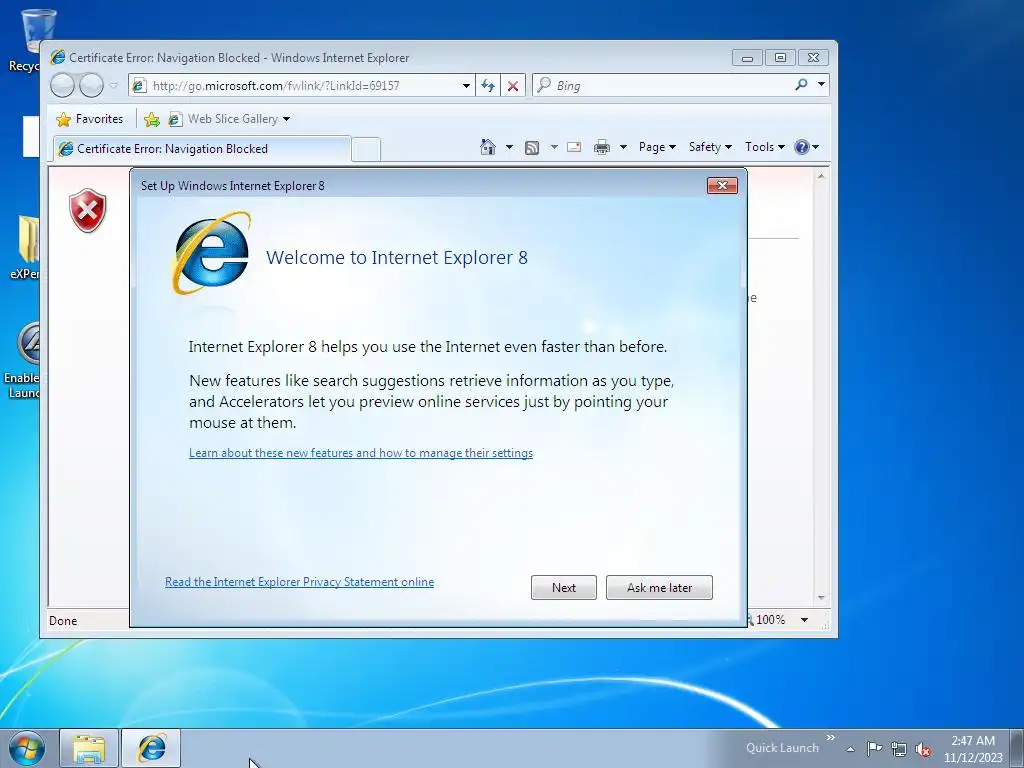Click the red shield certificate error icon
1024x768 pixels.
[88, 210]
